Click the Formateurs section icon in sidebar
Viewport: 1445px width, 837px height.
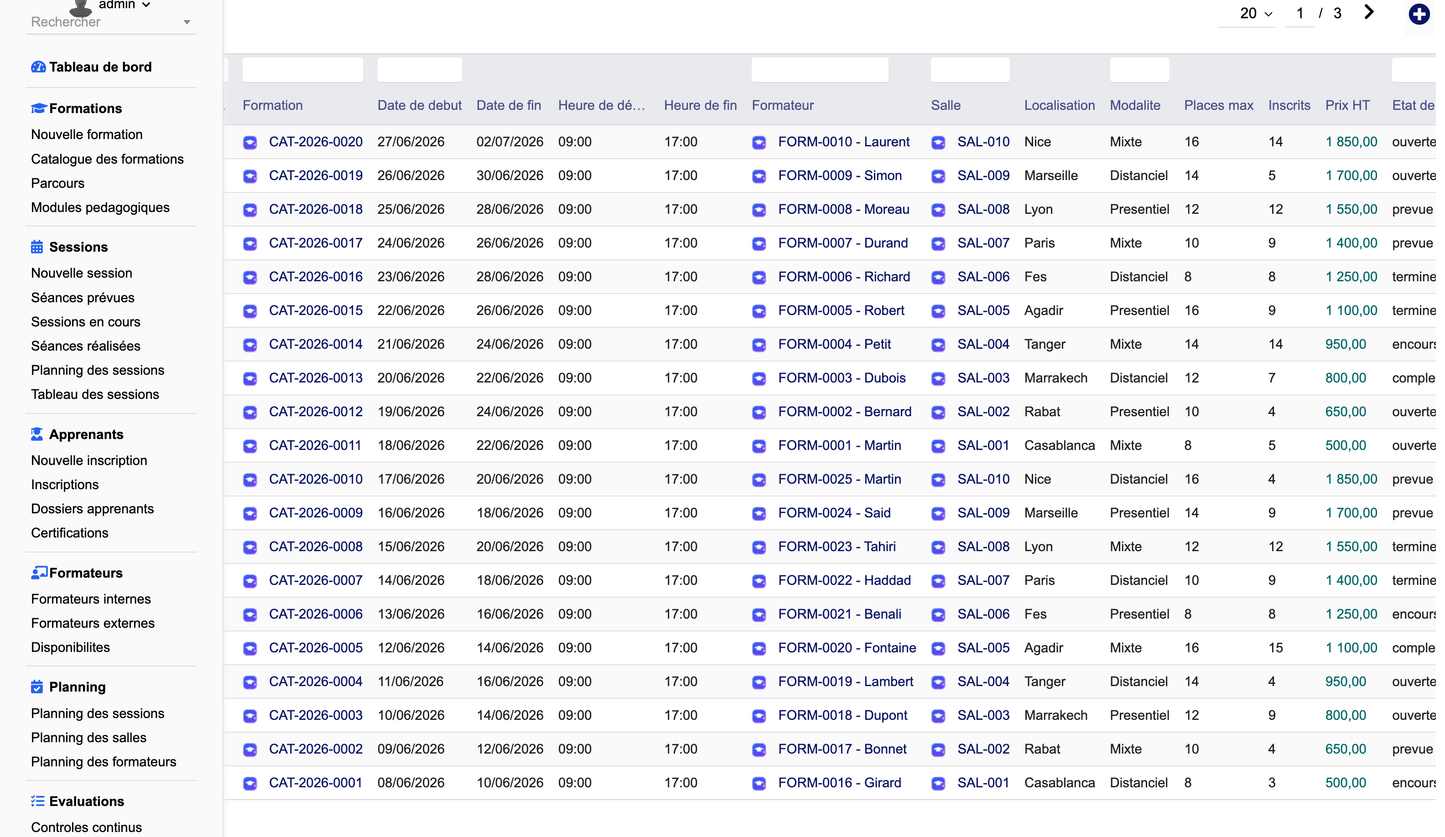click(x=39, y=573)
